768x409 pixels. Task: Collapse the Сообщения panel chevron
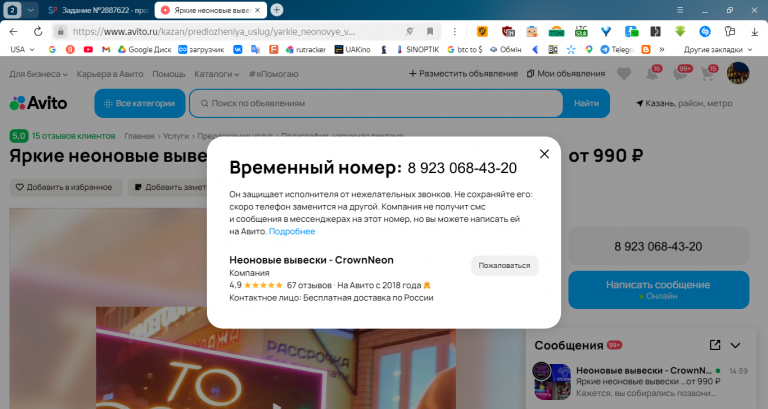(735, 345)
